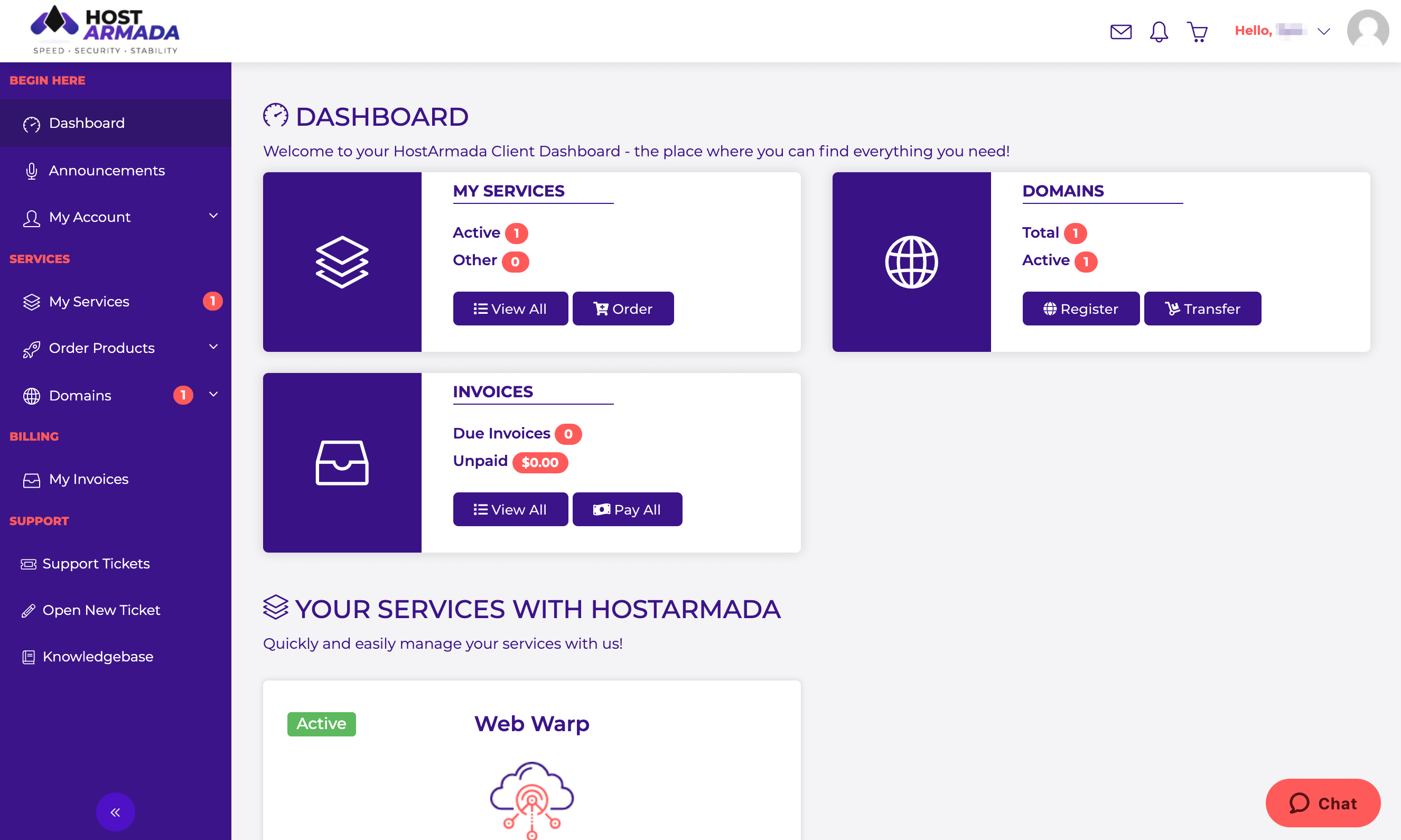Viewport: 1401px width, 840px height.
Task: Click the Announcements microphone icon
Action: pyautogui.click(x=32, y=170)
